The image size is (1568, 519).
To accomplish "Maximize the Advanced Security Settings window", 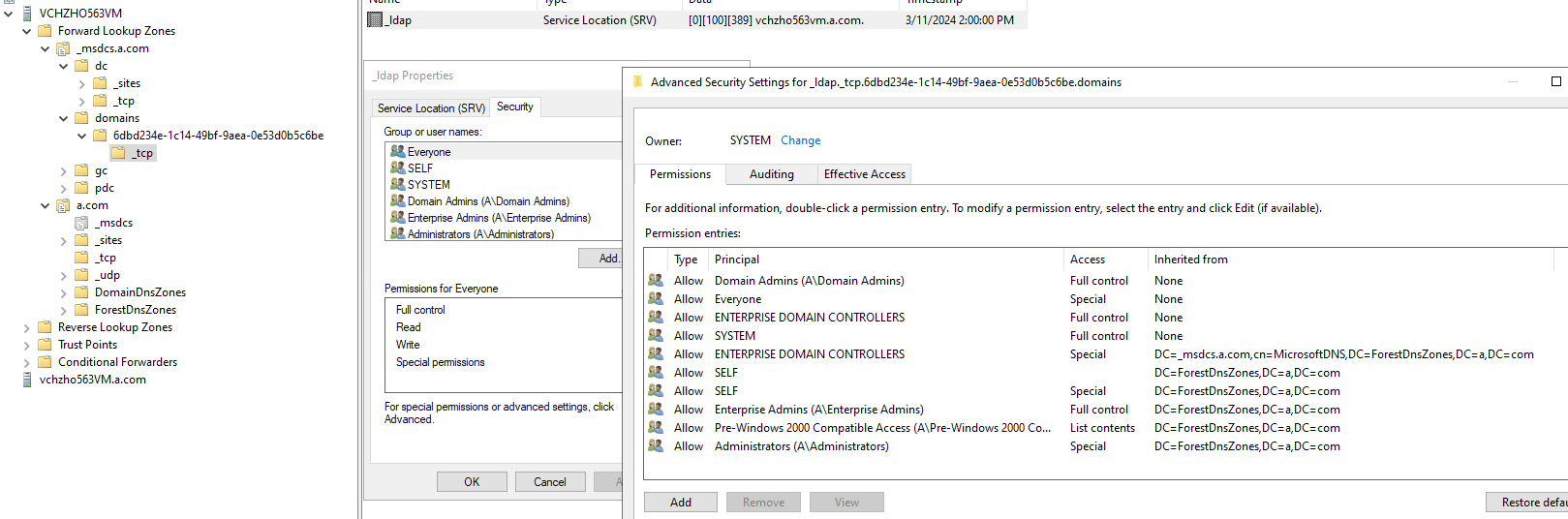I will 1556,82.
